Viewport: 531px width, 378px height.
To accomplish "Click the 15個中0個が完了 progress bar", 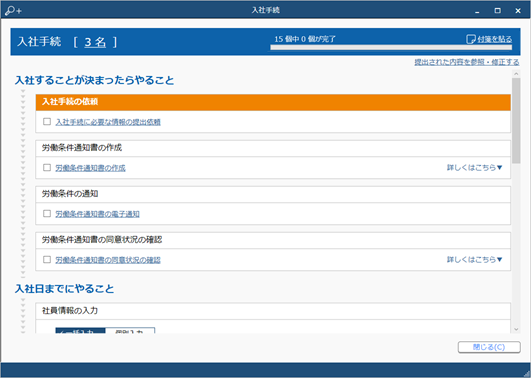I will (391, 47).
